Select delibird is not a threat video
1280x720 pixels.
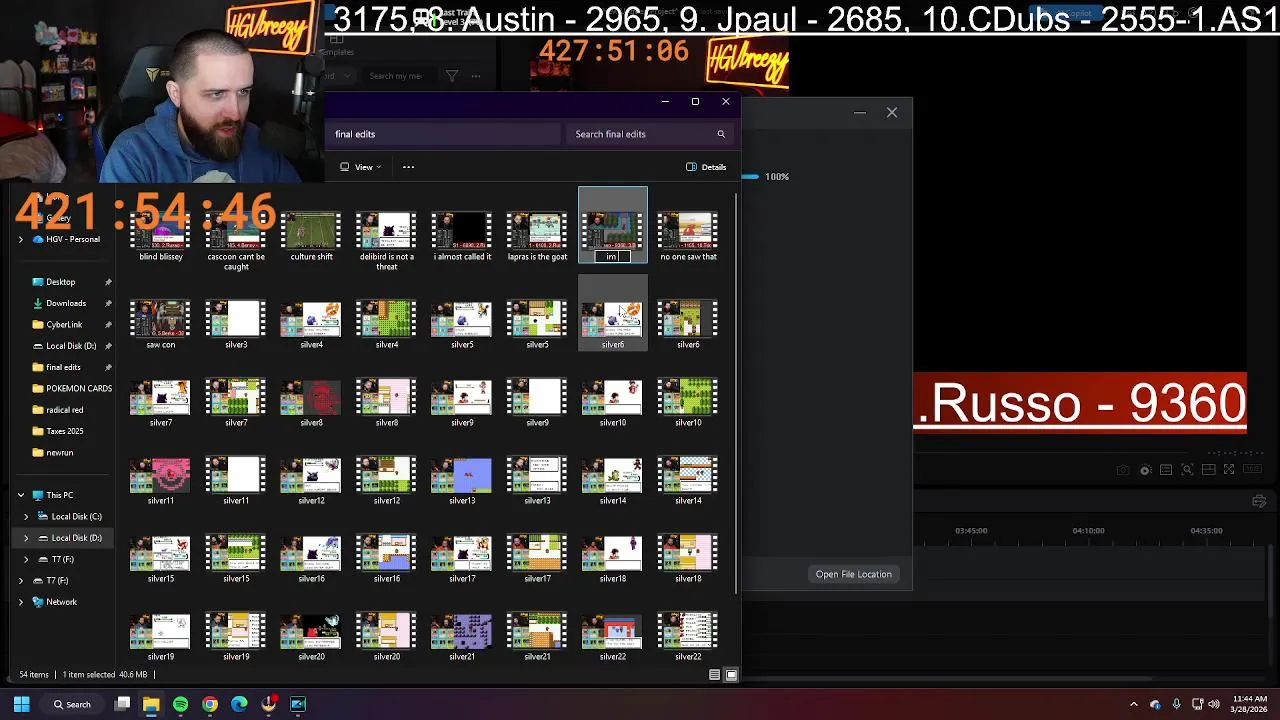click(386, 241)
